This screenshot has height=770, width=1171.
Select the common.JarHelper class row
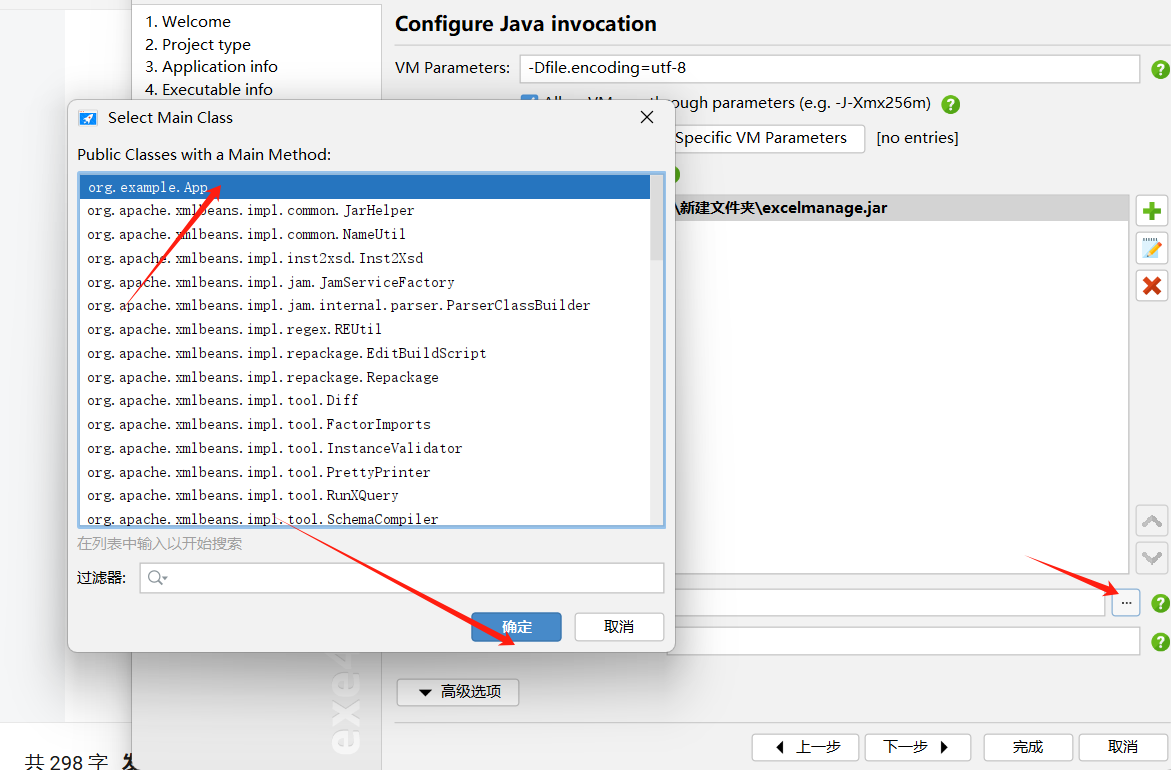(365, 211)
